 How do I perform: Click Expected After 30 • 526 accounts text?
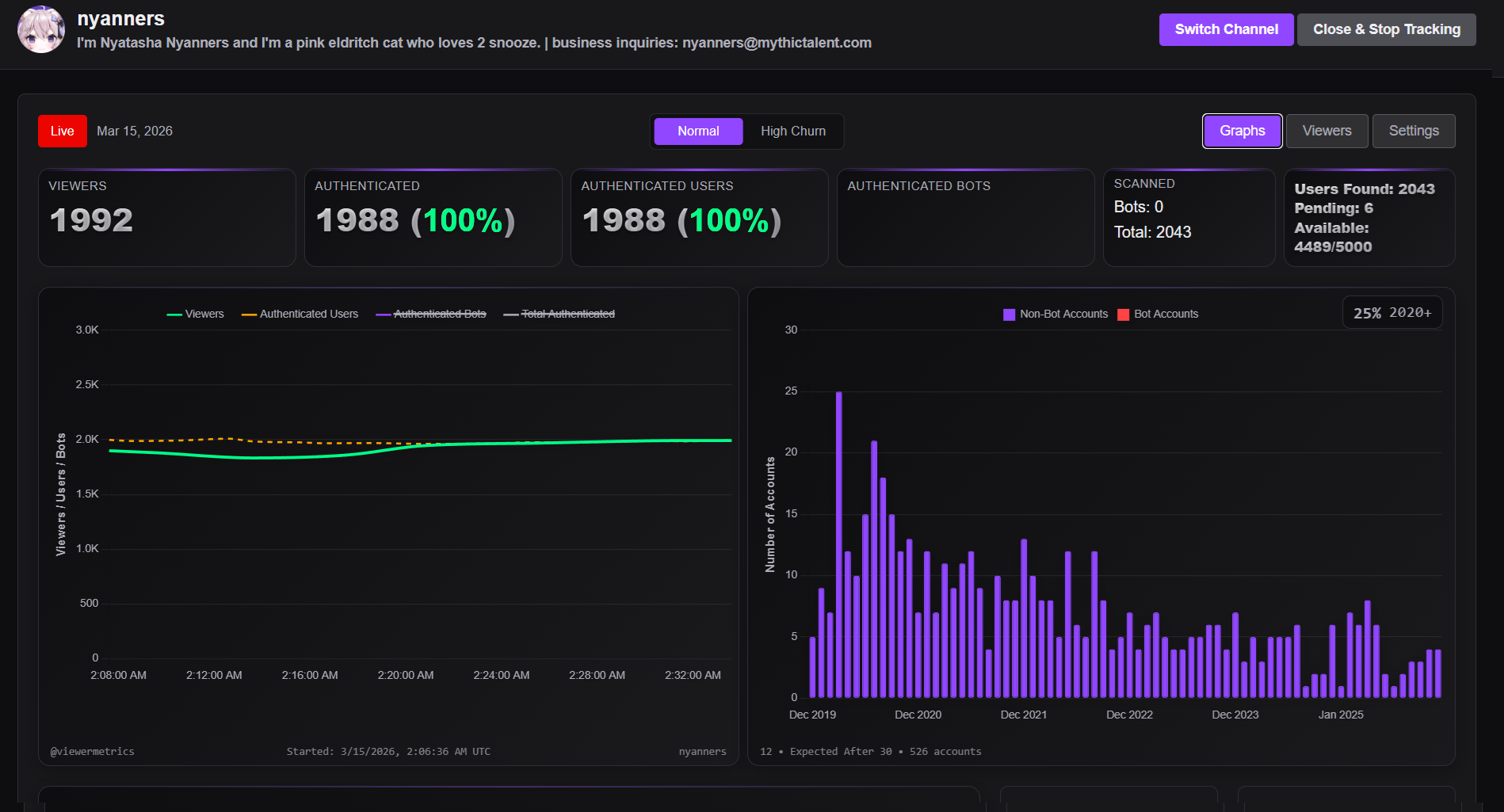885,752
